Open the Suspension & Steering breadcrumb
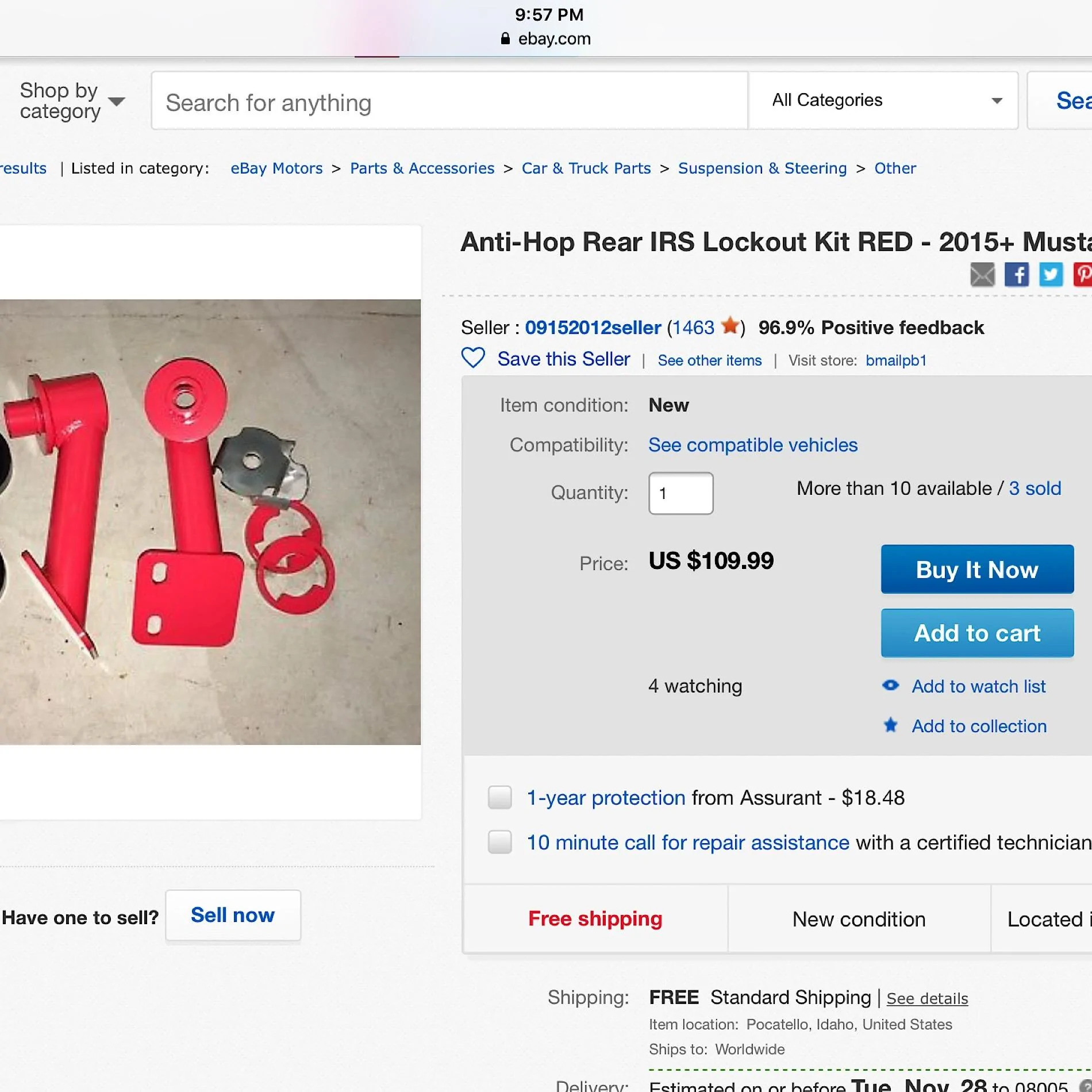The width and height of the screenshot is (1092, 1092). coord(762,168)
